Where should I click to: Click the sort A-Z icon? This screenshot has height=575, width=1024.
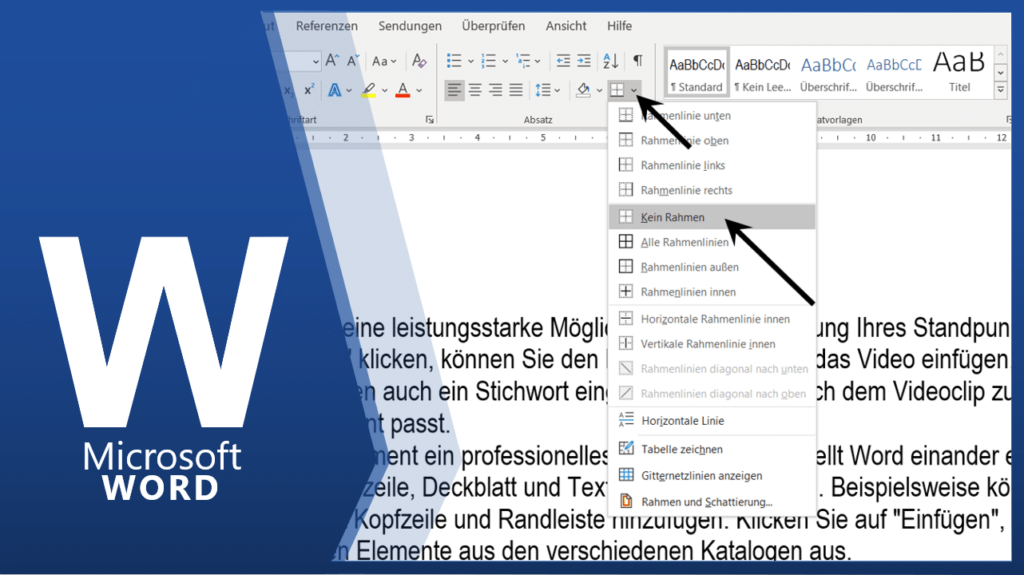pyautogui.click(x=610, y=61)
